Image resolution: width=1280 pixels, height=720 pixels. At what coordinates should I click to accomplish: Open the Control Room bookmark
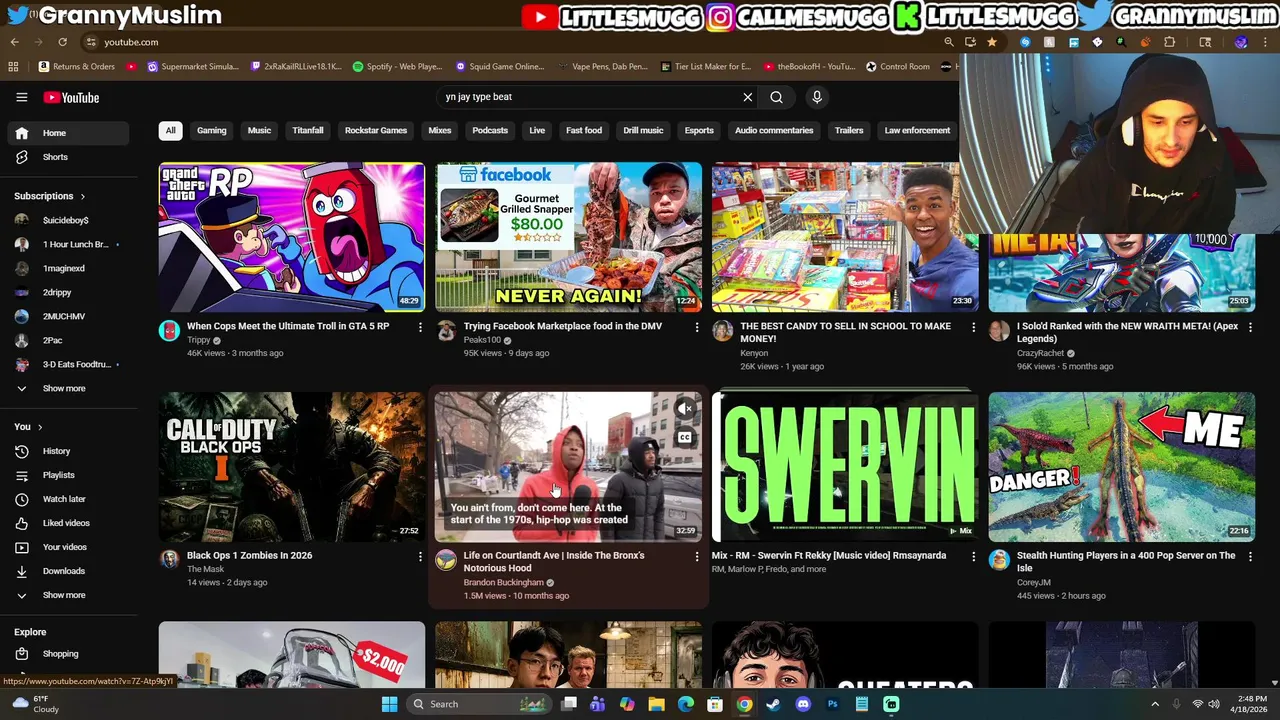[x=898, y=67]
